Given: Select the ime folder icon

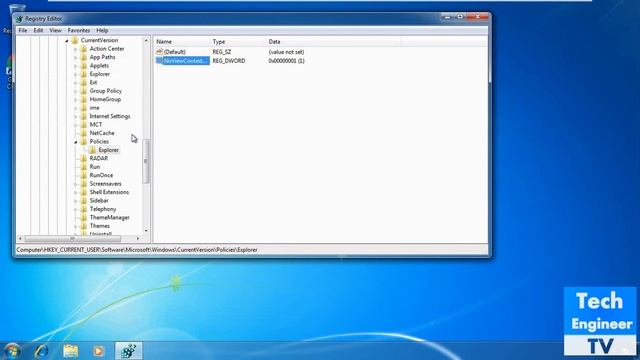Looking at the screenshot, I should (x=84, y=108).
